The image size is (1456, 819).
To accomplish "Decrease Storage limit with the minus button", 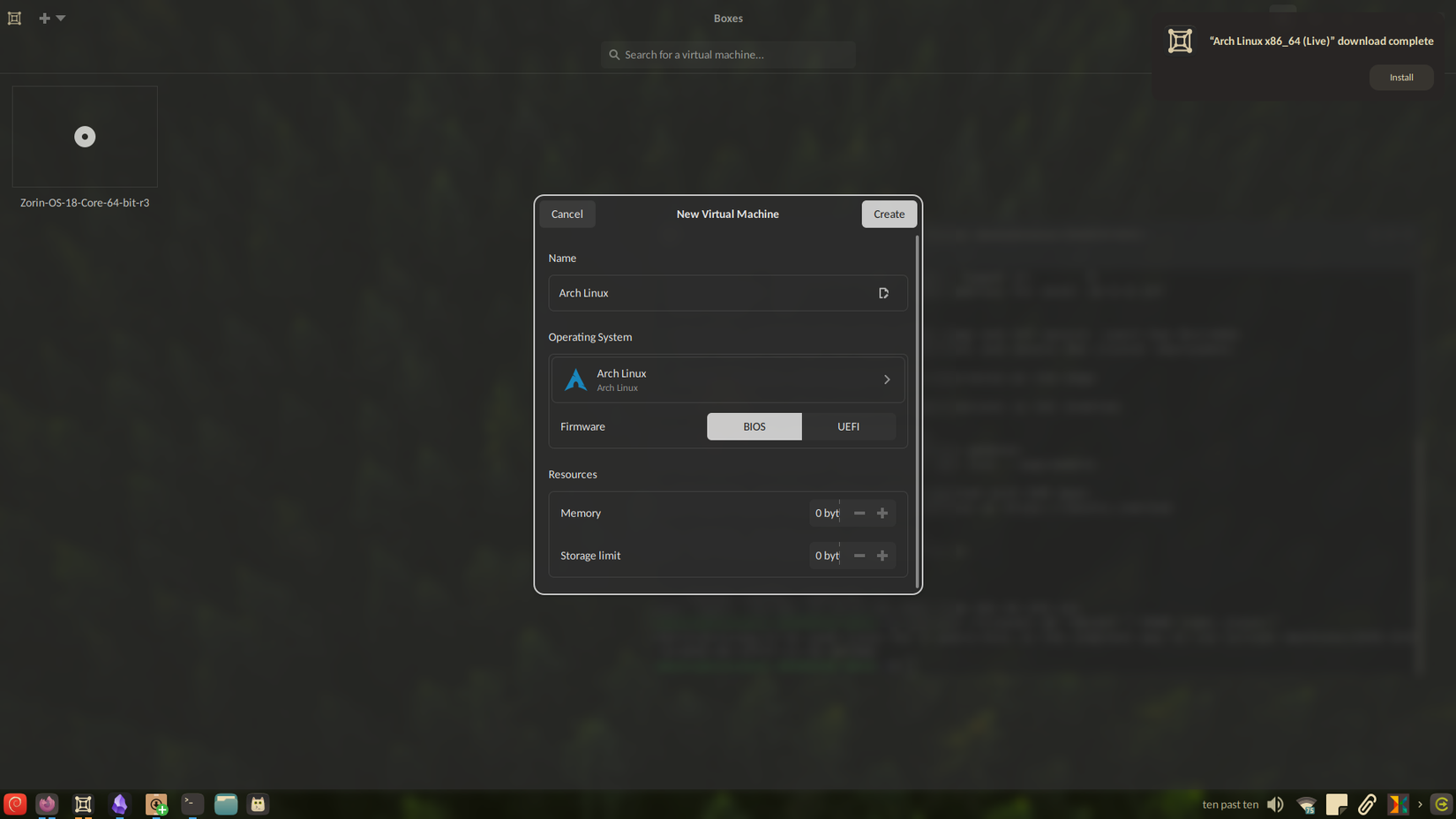I will (859, 555).
